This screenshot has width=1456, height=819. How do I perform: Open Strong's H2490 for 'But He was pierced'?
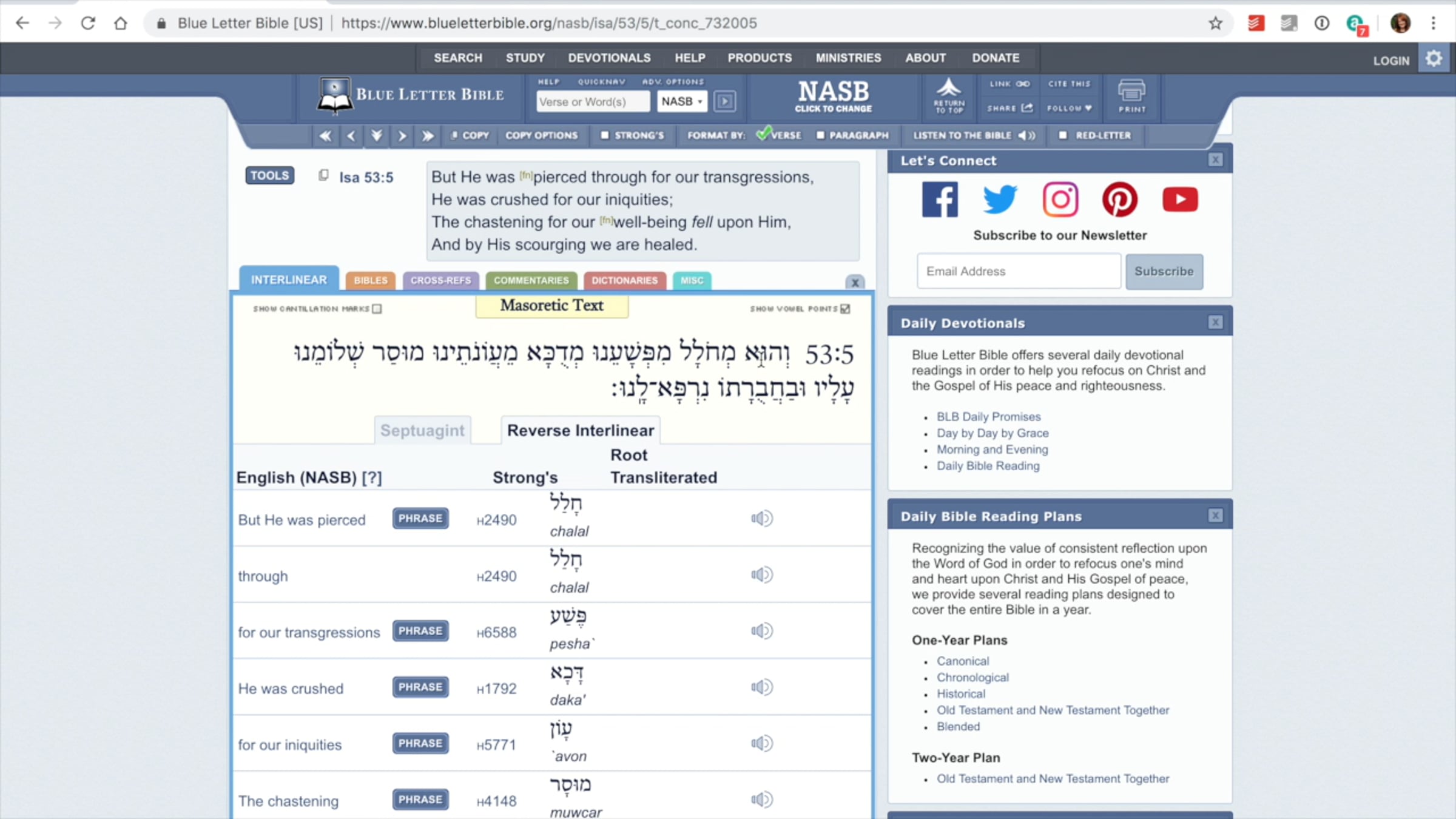[497, 520]
